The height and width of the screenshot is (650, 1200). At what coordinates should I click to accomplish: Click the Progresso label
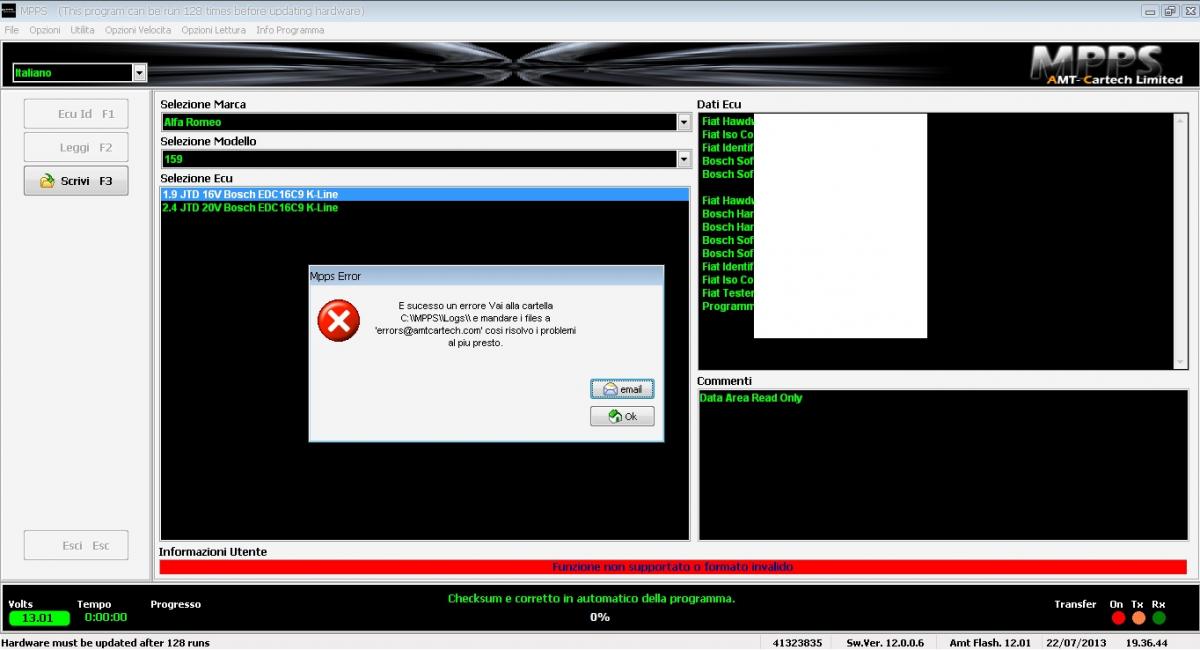coord(176,604)
